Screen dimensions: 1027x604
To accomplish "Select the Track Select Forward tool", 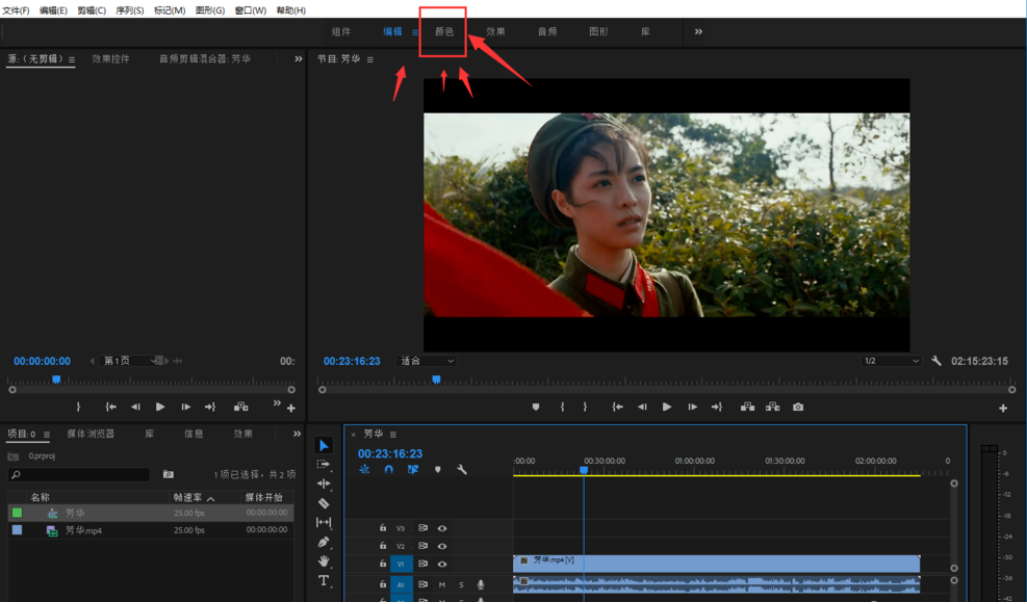I will point(324,465).
